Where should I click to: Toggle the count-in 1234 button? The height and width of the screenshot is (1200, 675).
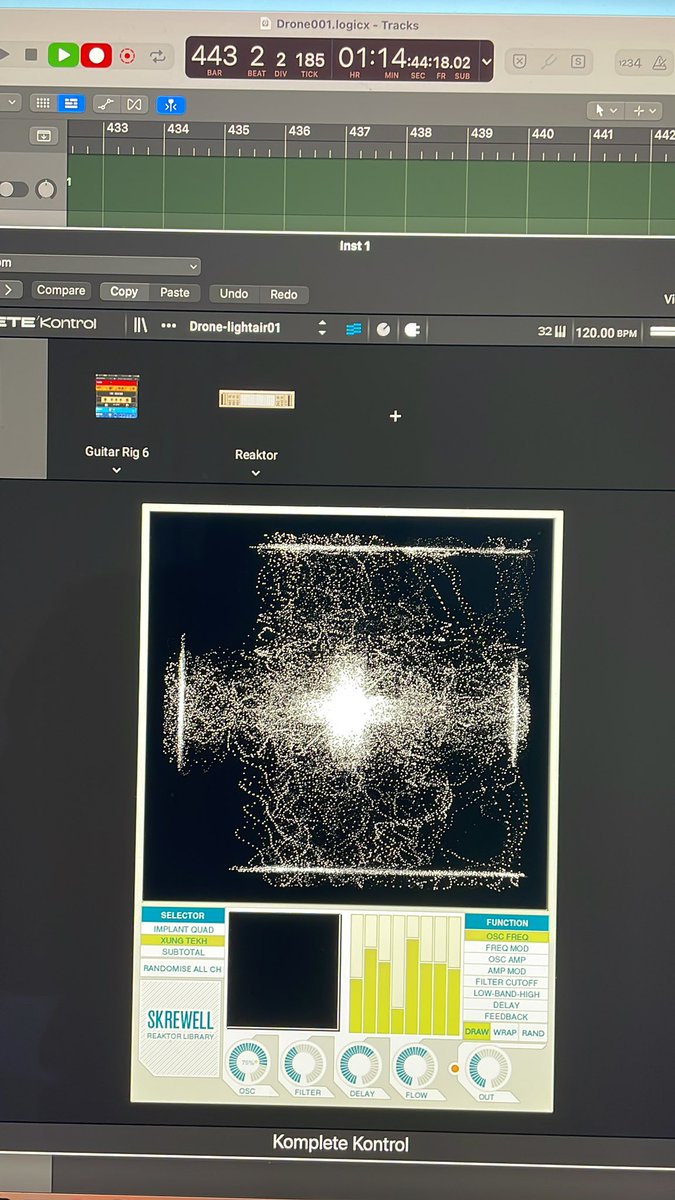[x=629, y=62]
